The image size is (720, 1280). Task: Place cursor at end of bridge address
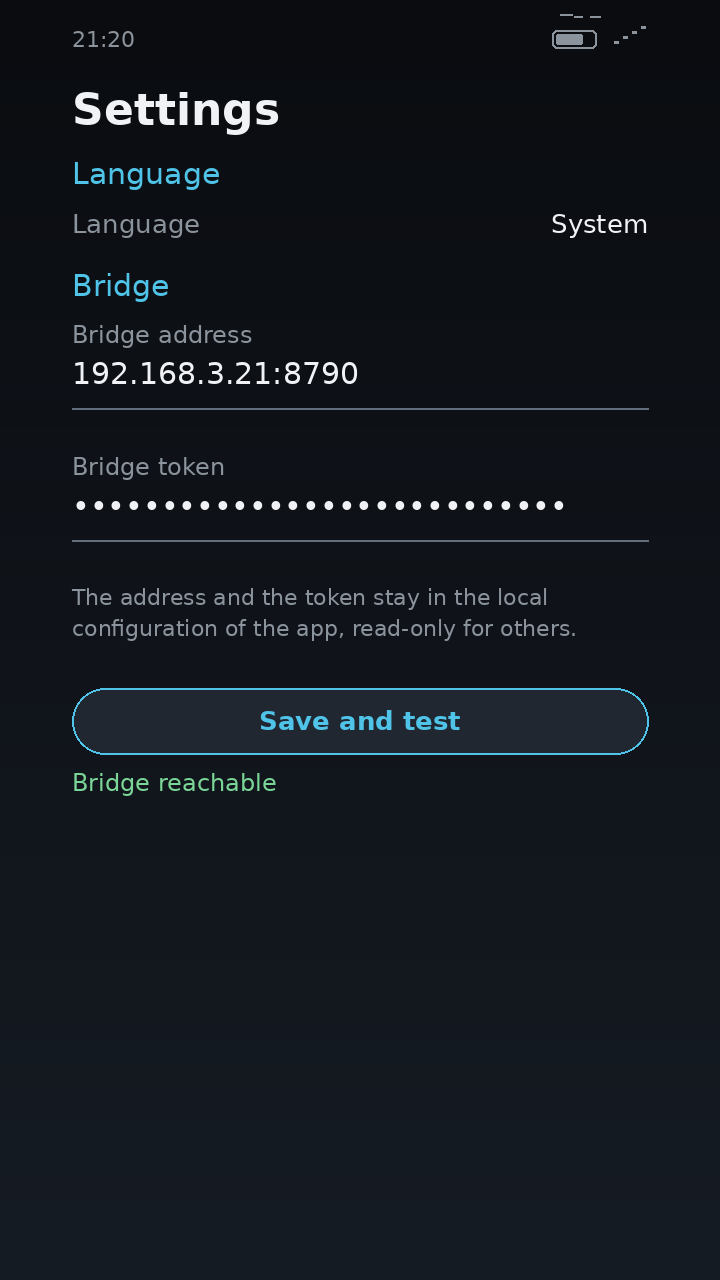coord(360,374)
